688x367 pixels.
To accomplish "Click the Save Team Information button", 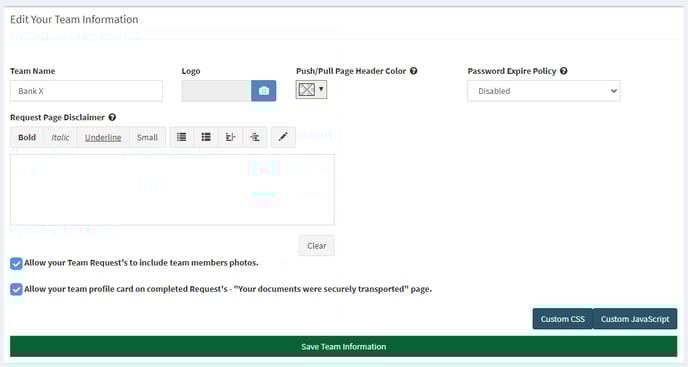I will pyautogui.click(x=344, y=346).
